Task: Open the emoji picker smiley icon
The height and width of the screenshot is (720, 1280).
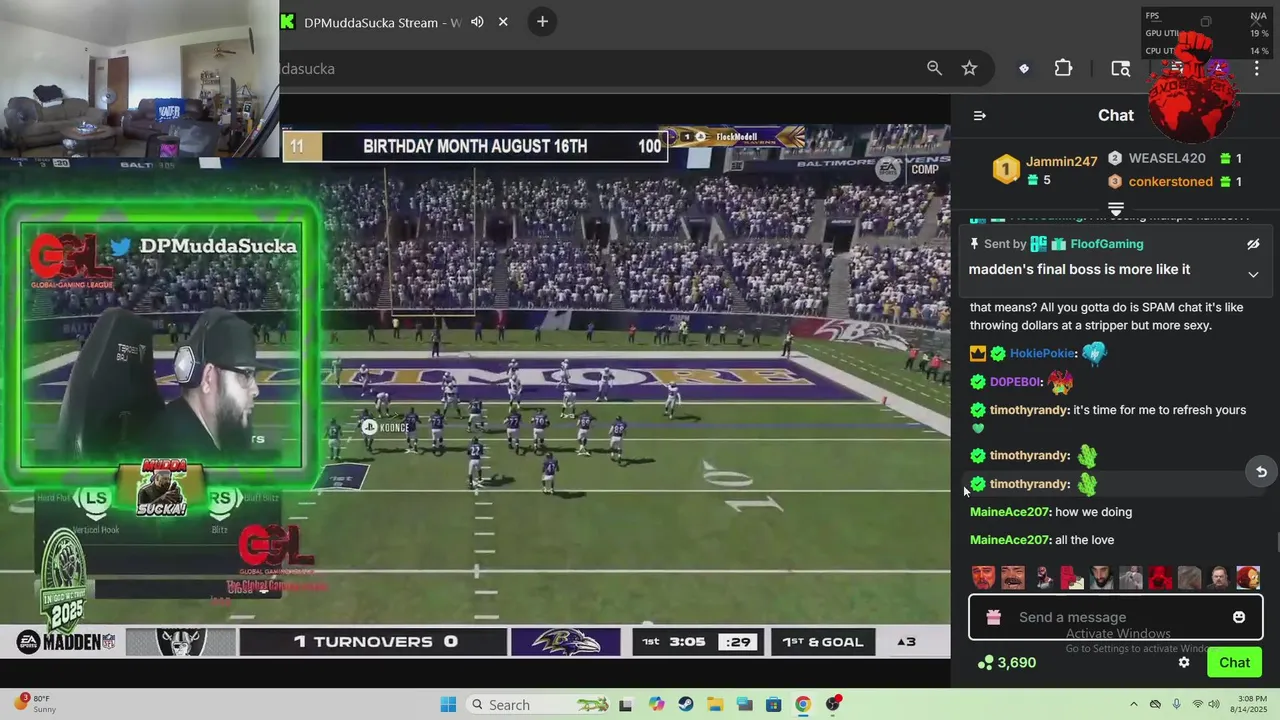Action: point(1239,617)
